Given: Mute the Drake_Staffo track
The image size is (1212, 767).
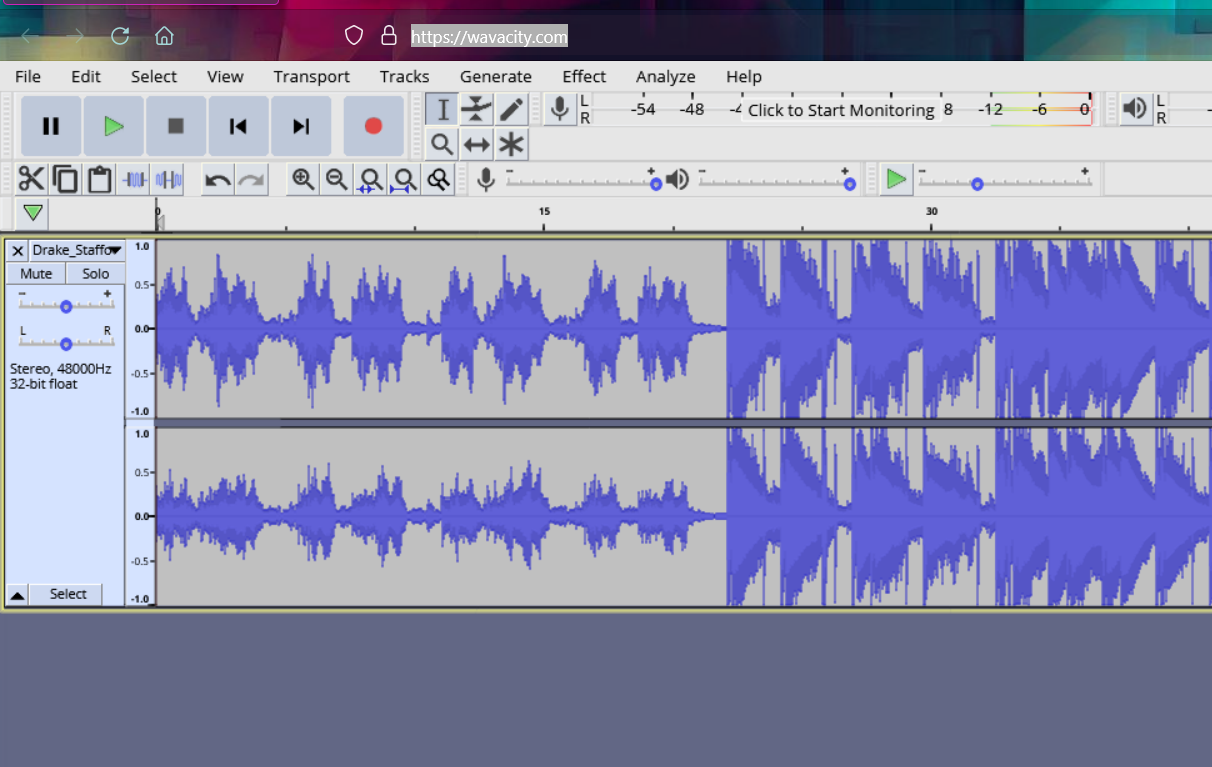Looking at the screenshot, I should coord(36,273).
